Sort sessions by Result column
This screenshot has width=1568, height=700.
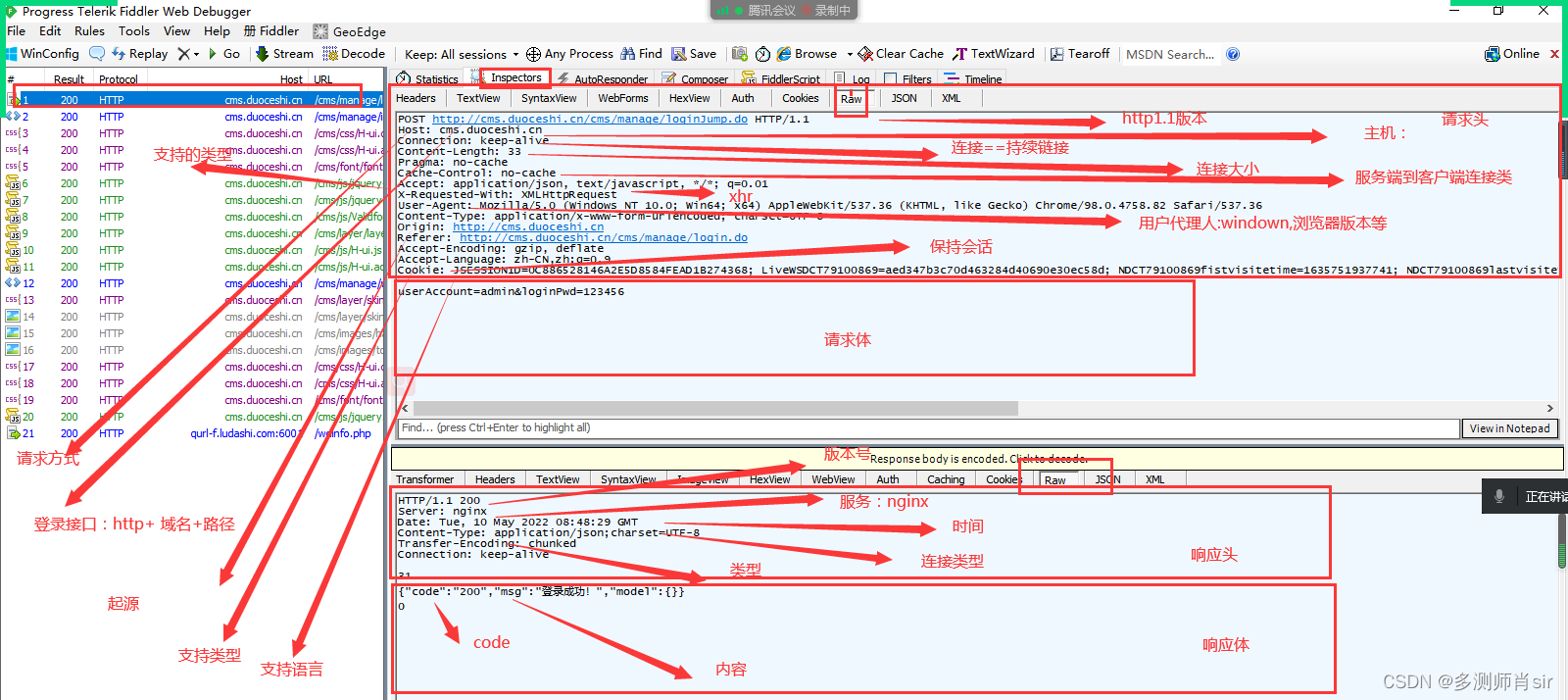69,79
